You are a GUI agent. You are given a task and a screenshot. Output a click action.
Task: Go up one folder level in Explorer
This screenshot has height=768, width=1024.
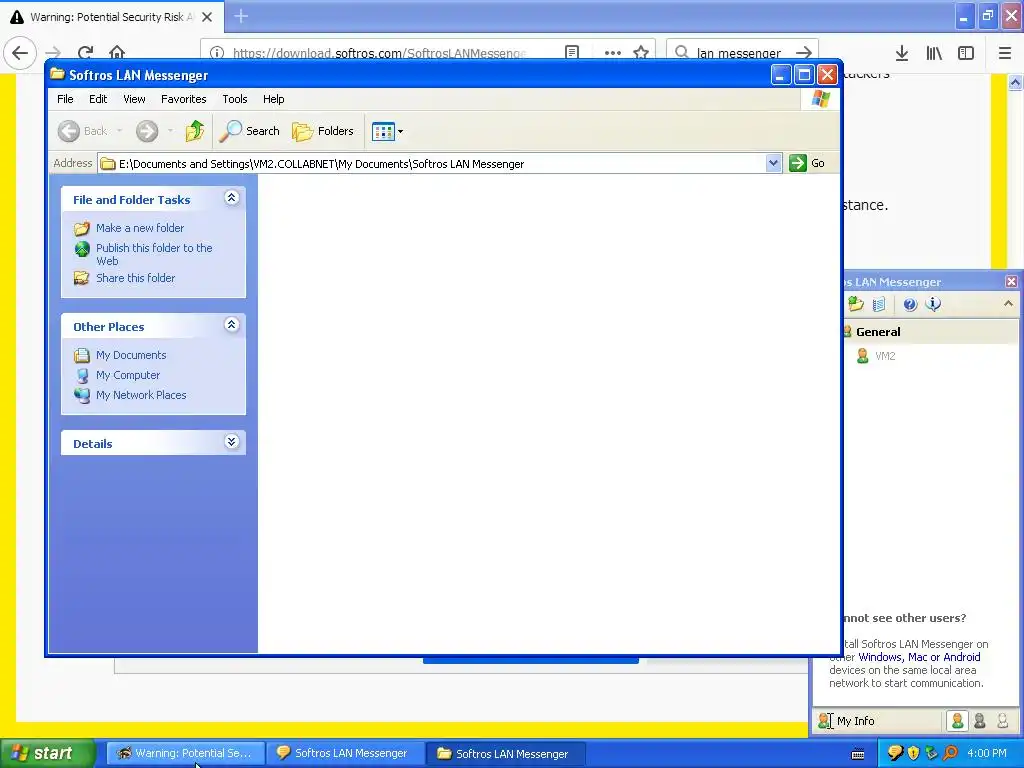click(194, 131)
